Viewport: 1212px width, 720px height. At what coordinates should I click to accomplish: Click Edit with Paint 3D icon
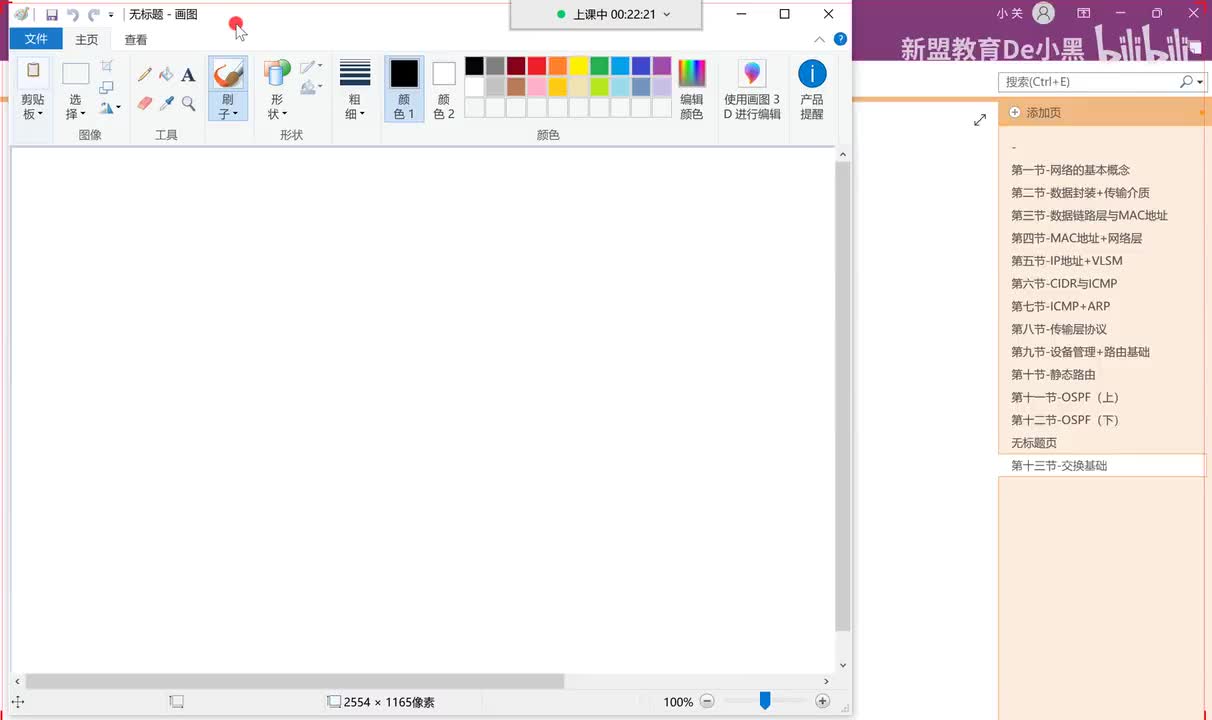coord(752,73)
